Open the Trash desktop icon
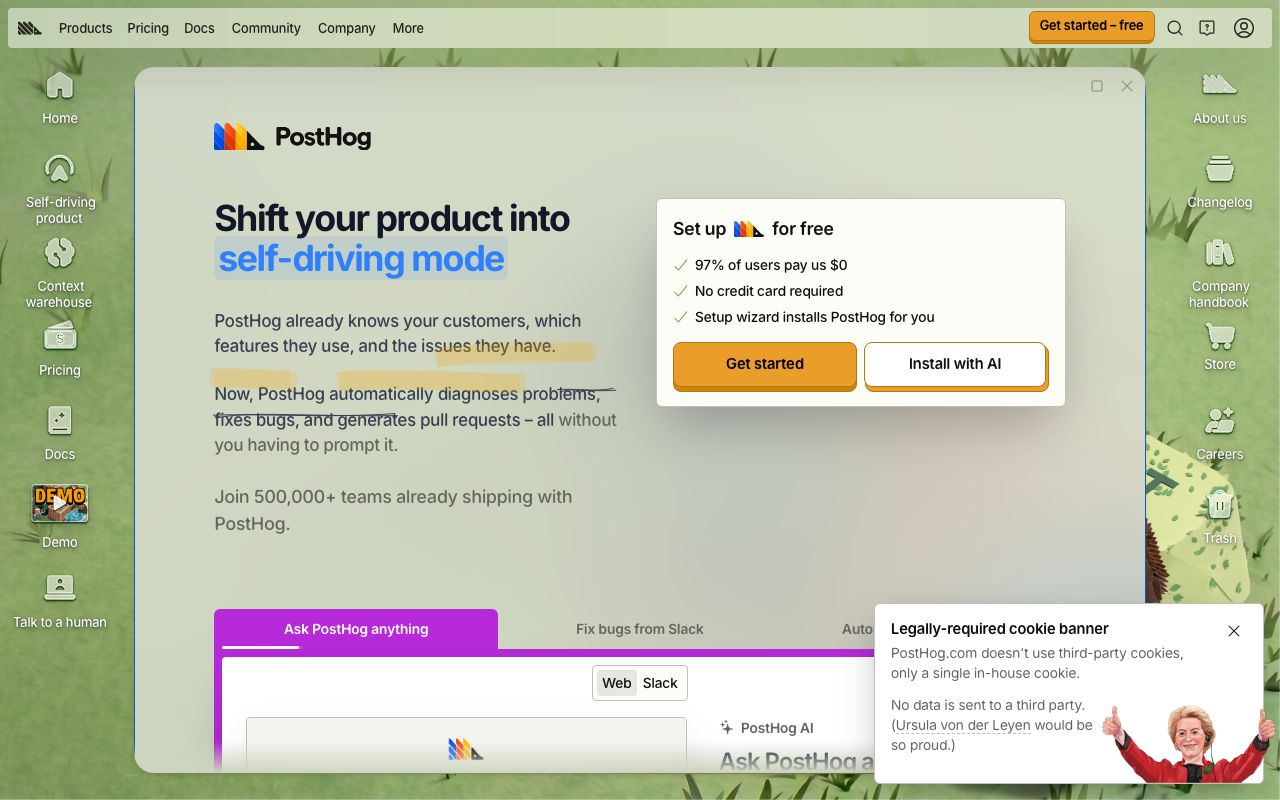The width and height of the screenshot is (1280, 800). pyautogui.click(x=1220, y=517)
